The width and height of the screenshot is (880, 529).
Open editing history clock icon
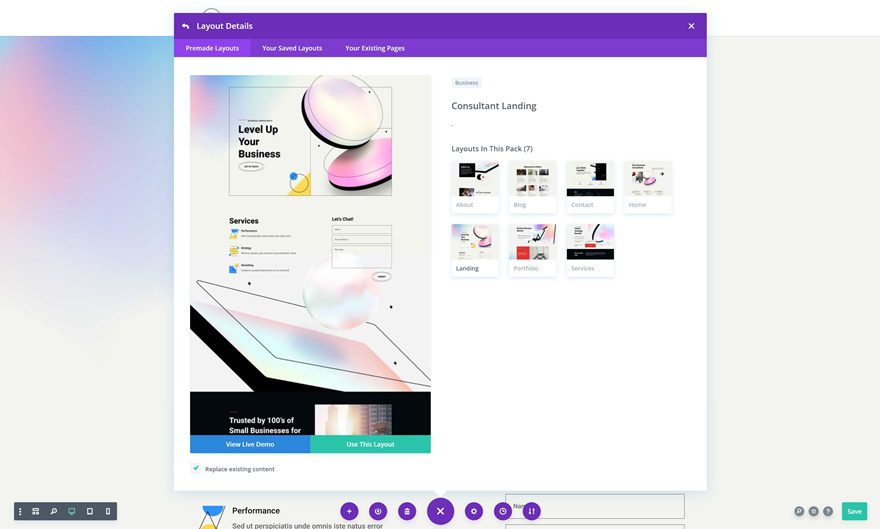tap(503, 511)
